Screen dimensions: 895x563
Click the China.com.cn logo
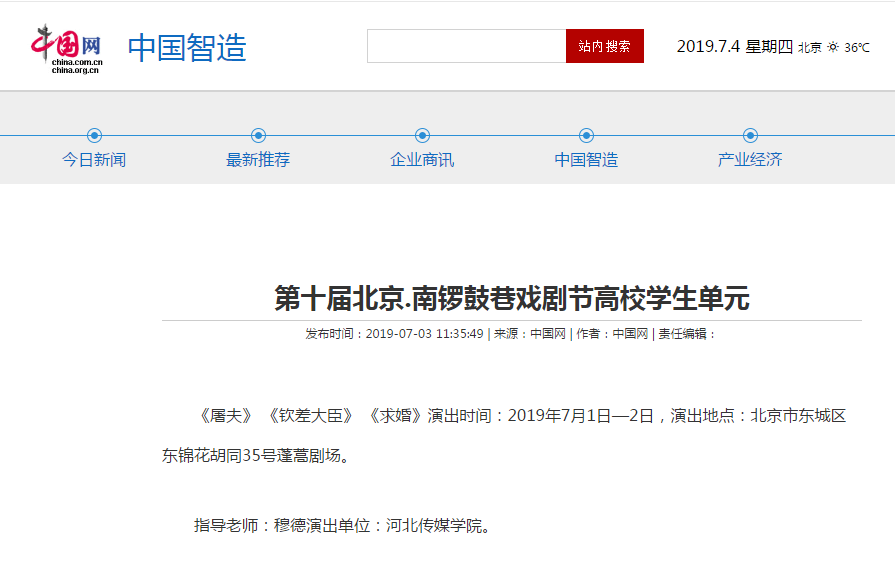coord(67,49)
